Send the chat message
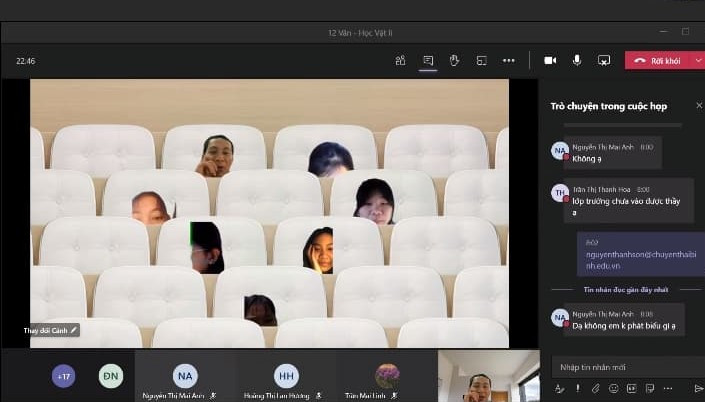 (x=698, y=388)
